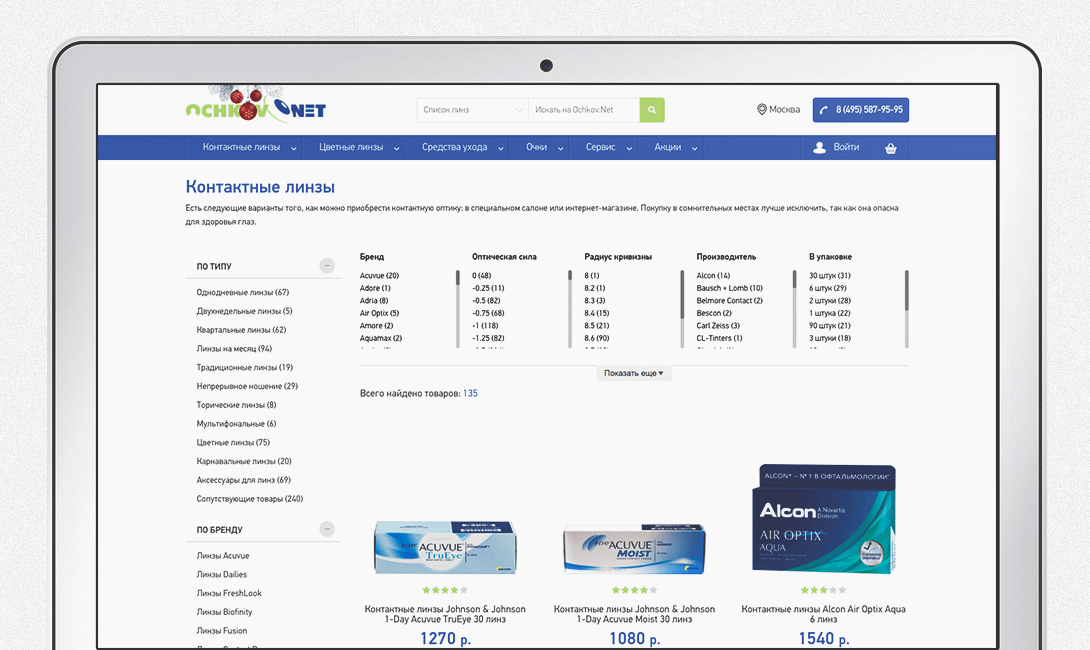Screen dimensions: 1090x650
Task: Collapse the ПО ТИПУ section
Action: tap(327, 266)
